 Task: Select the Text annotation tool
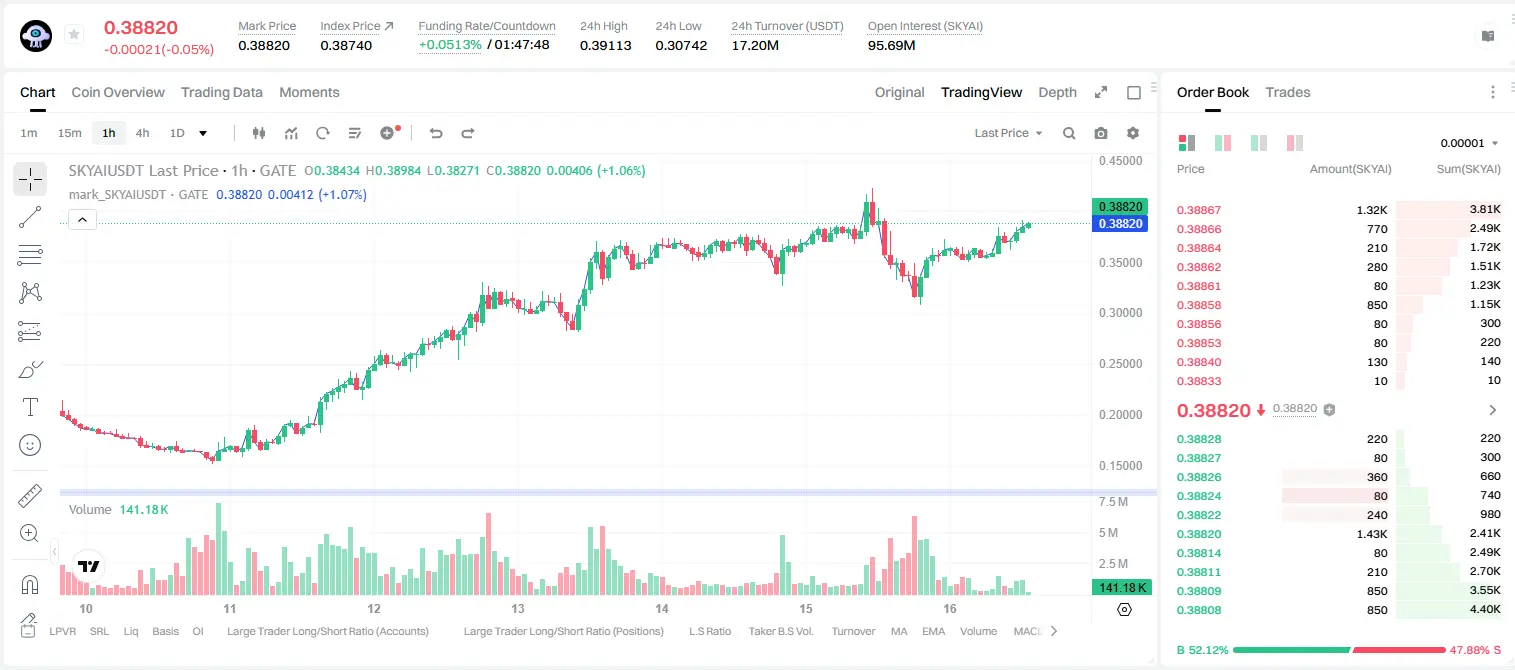coord(30,407)
